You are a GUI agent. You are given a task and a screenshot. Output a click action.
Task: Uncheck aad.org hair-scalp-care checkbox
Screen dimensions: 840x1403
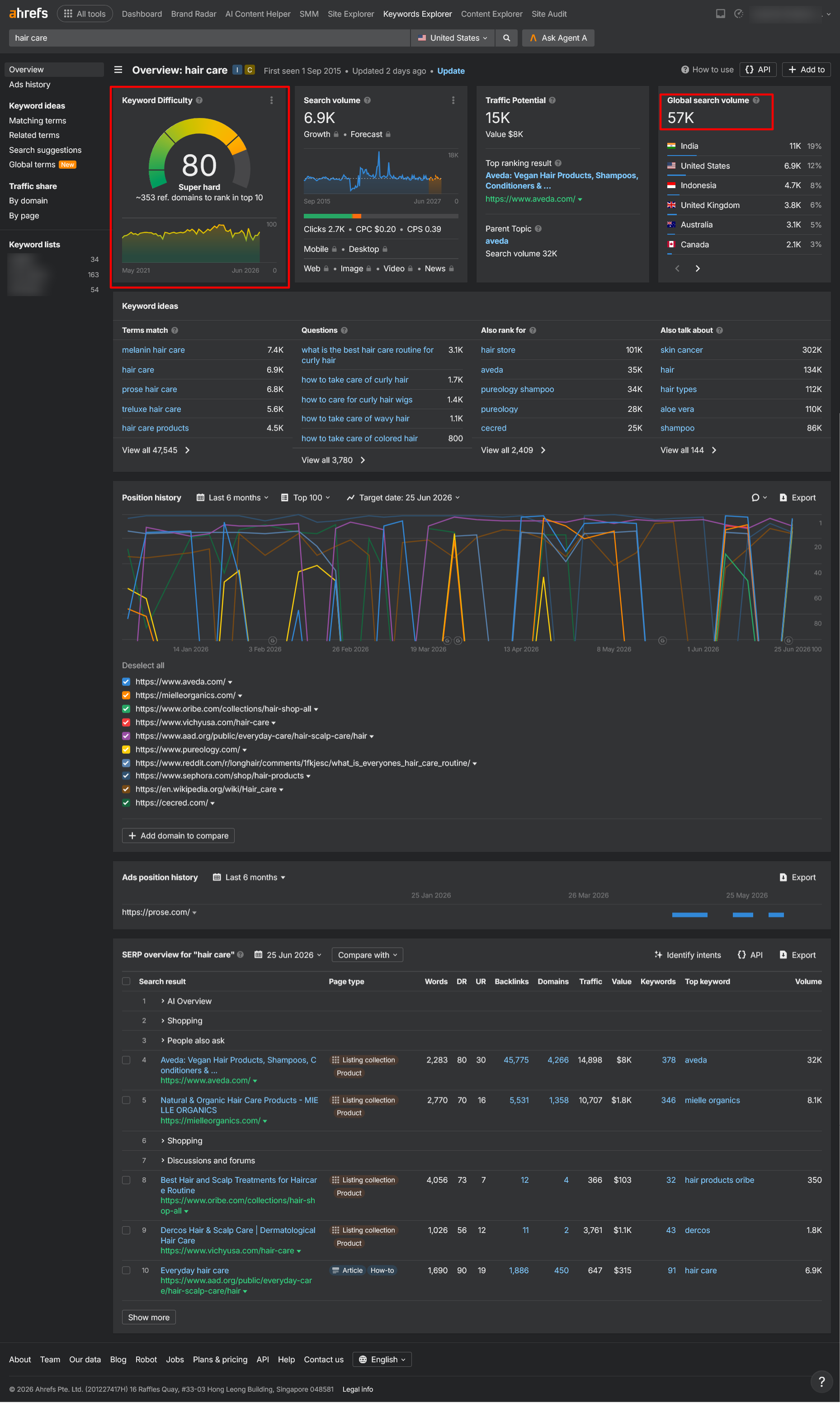(x=126, y=736)
